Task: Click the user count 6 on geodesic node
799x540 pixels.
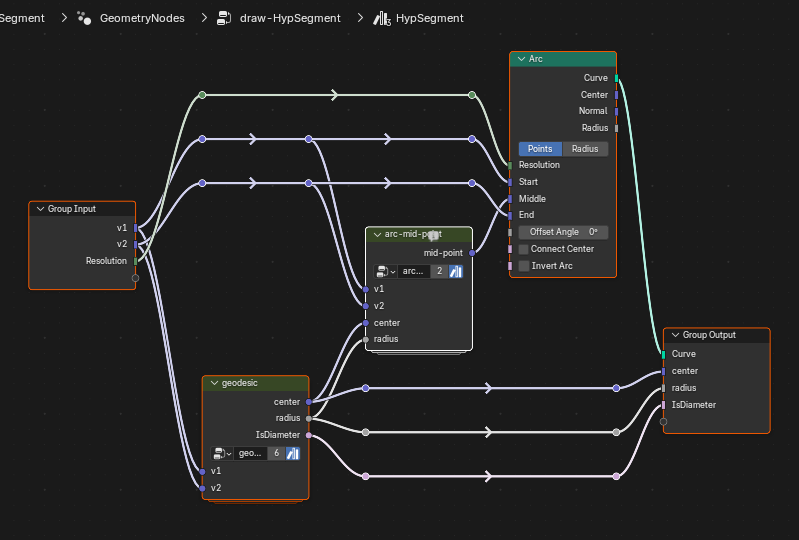Action: point(276,453)
